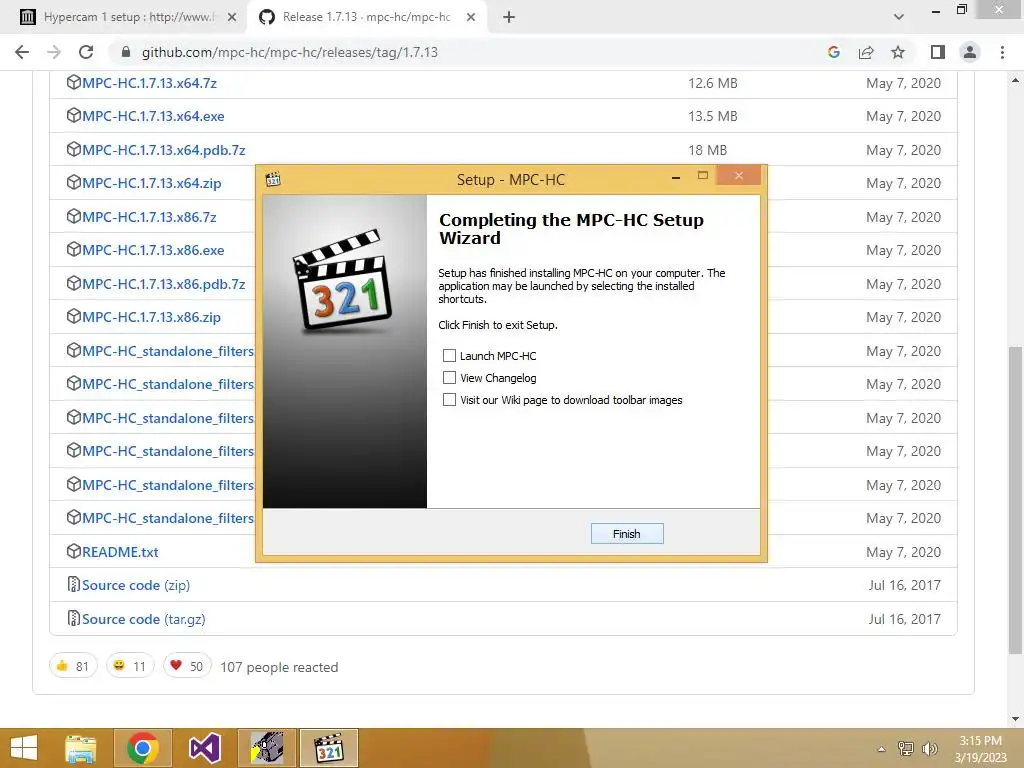
Task: Click zip file icon beside Source code (zip)
Action: 74,584
